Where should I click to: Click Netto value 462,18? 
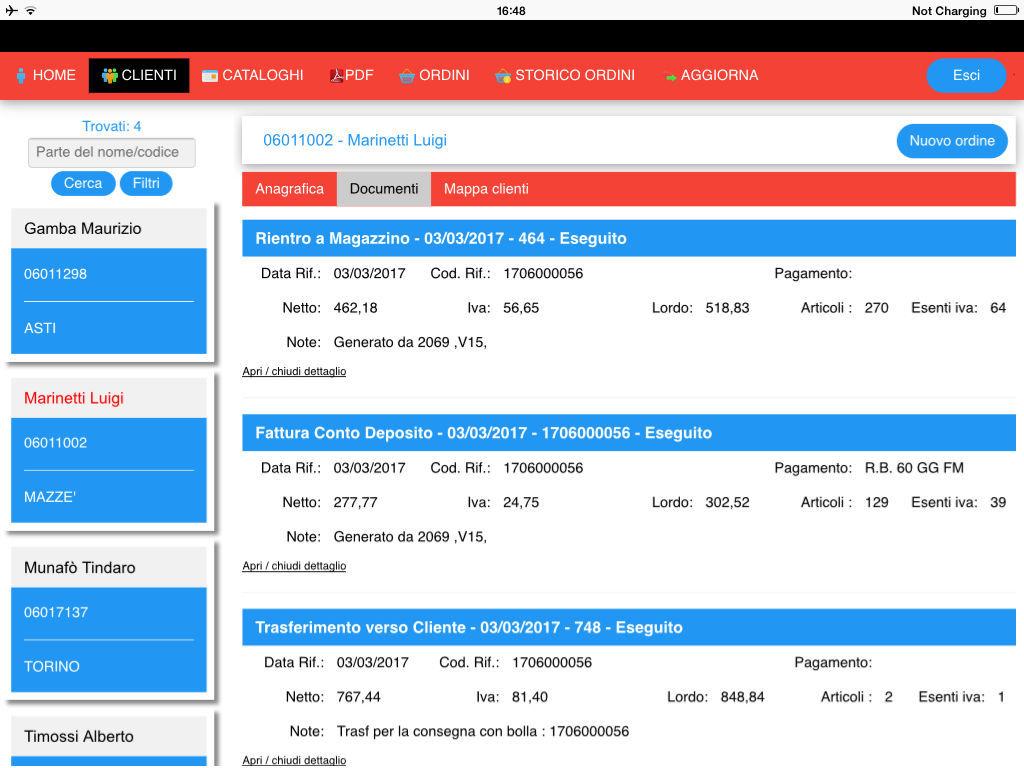(x=355, y=308)
